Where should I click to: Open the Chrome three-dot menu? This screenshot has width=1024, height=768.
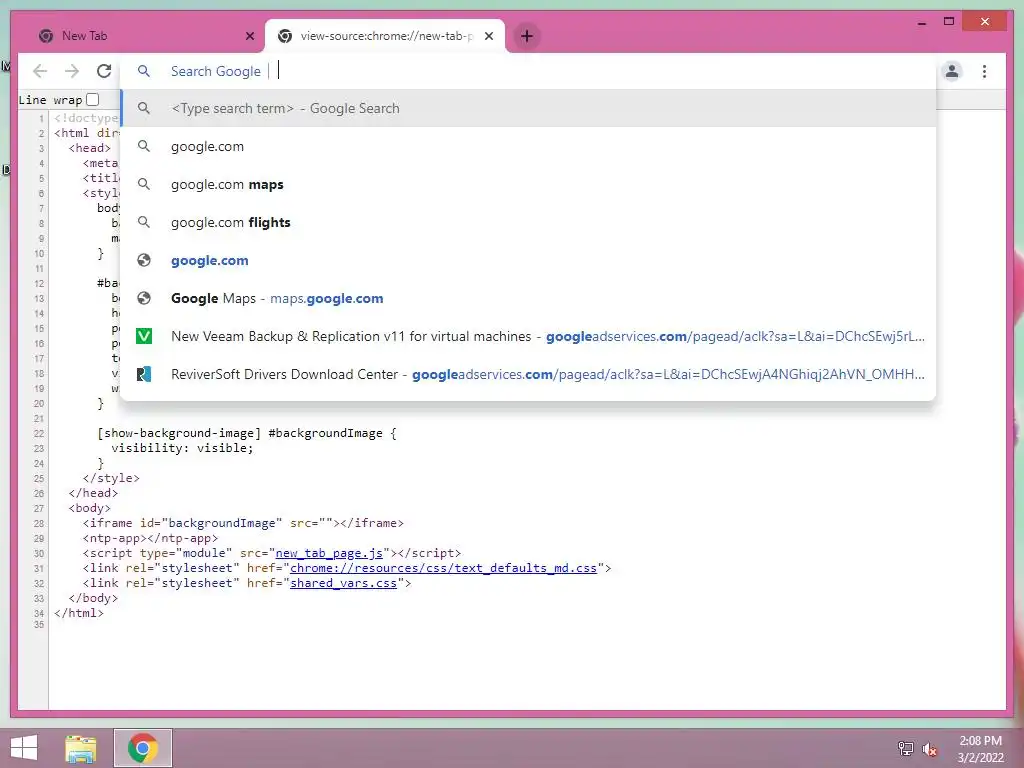pyautogui.click(x=984, y=71)
